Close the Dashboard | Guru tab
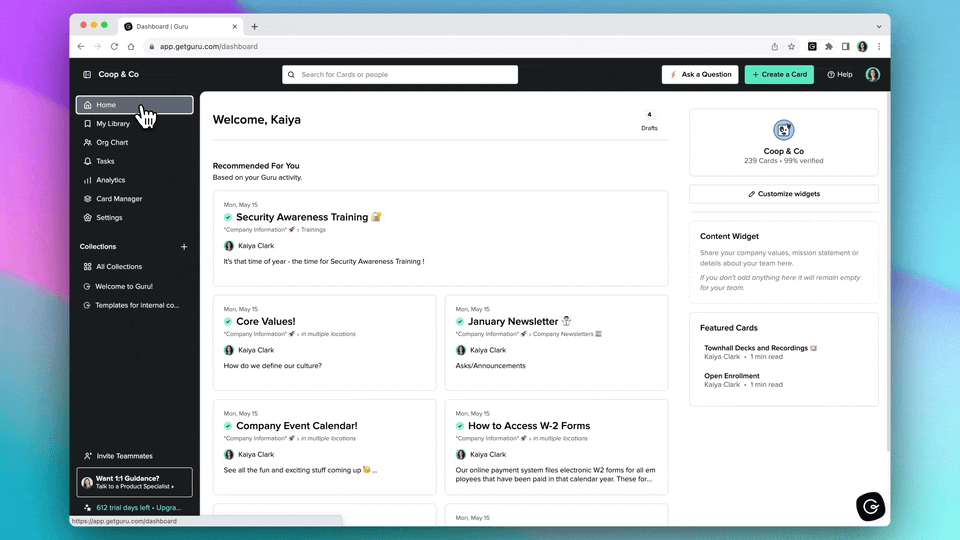The height and width of the screenshot is (540, 960). (234, 26)
